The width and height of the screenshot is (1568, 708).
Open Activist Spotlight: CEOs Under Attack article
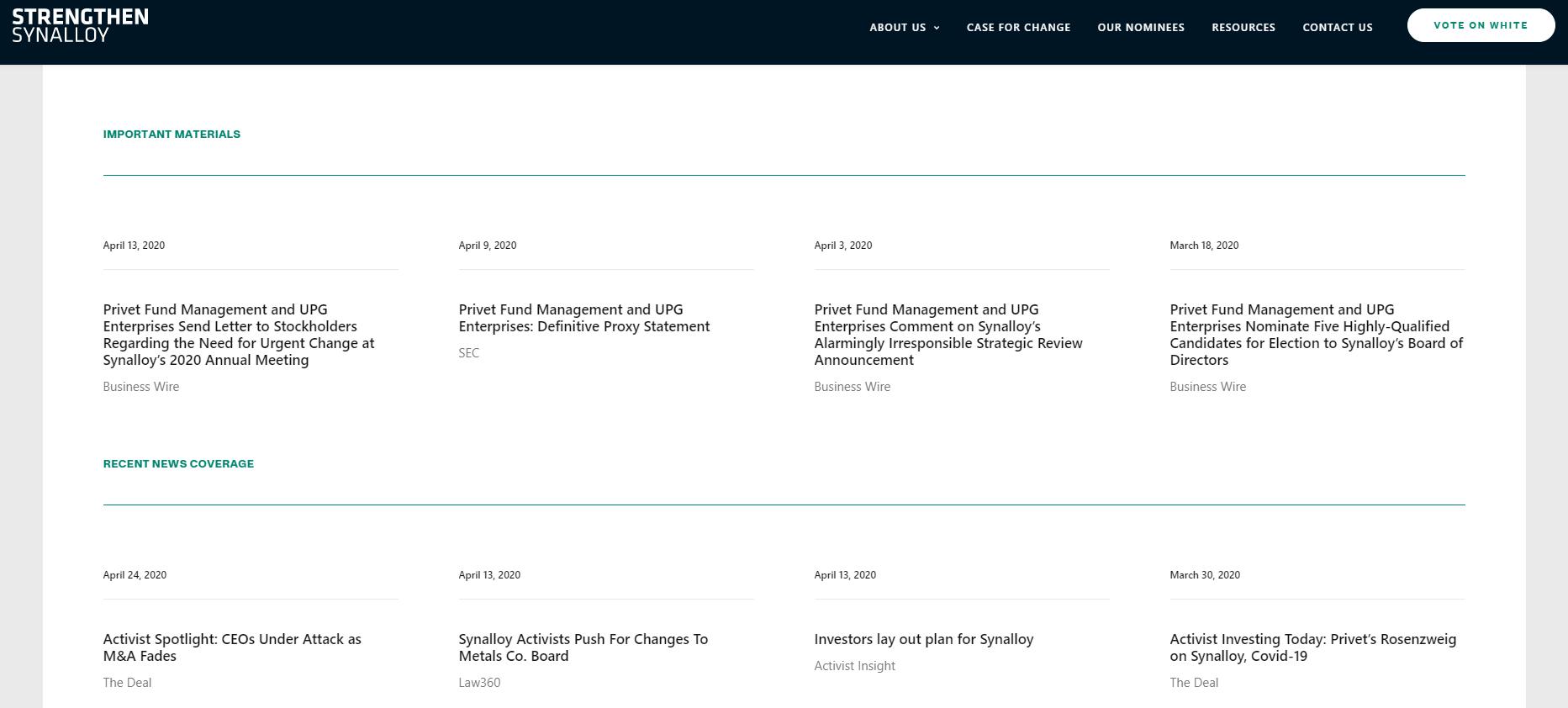click(232, 647)
